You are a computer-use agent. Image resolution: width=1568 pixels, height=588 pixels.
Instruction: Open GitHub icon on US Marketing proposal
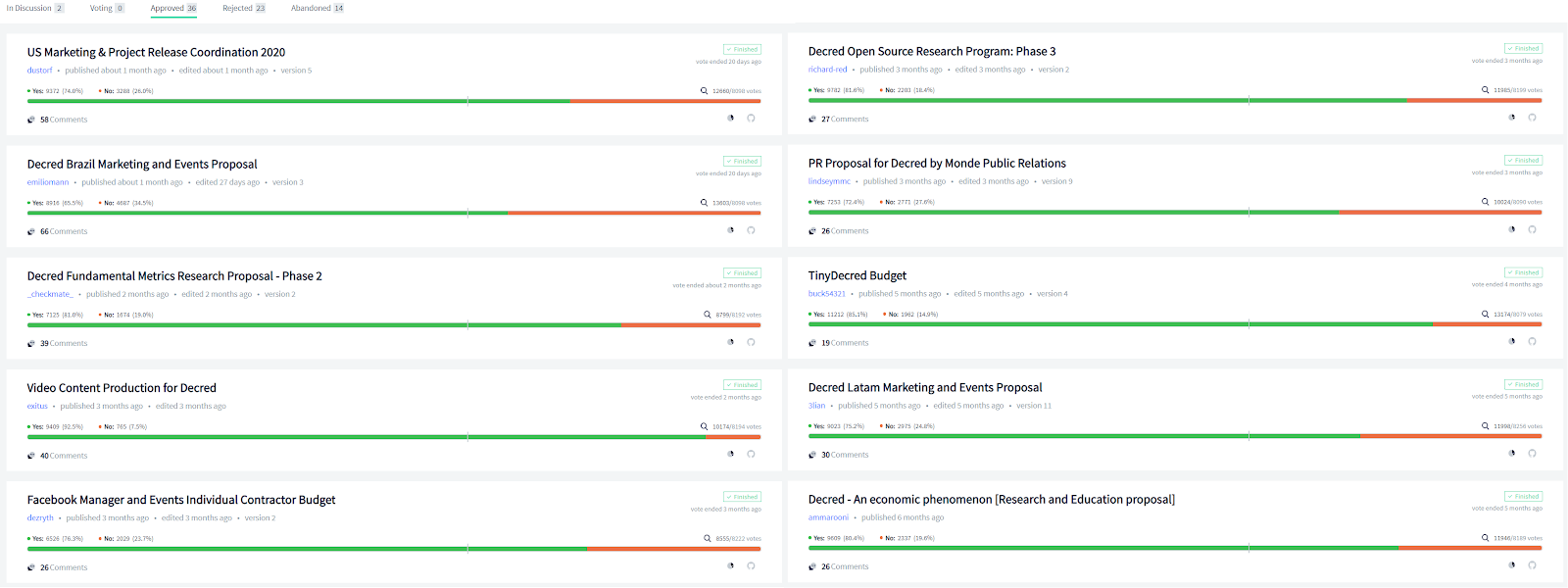(751, 118)
